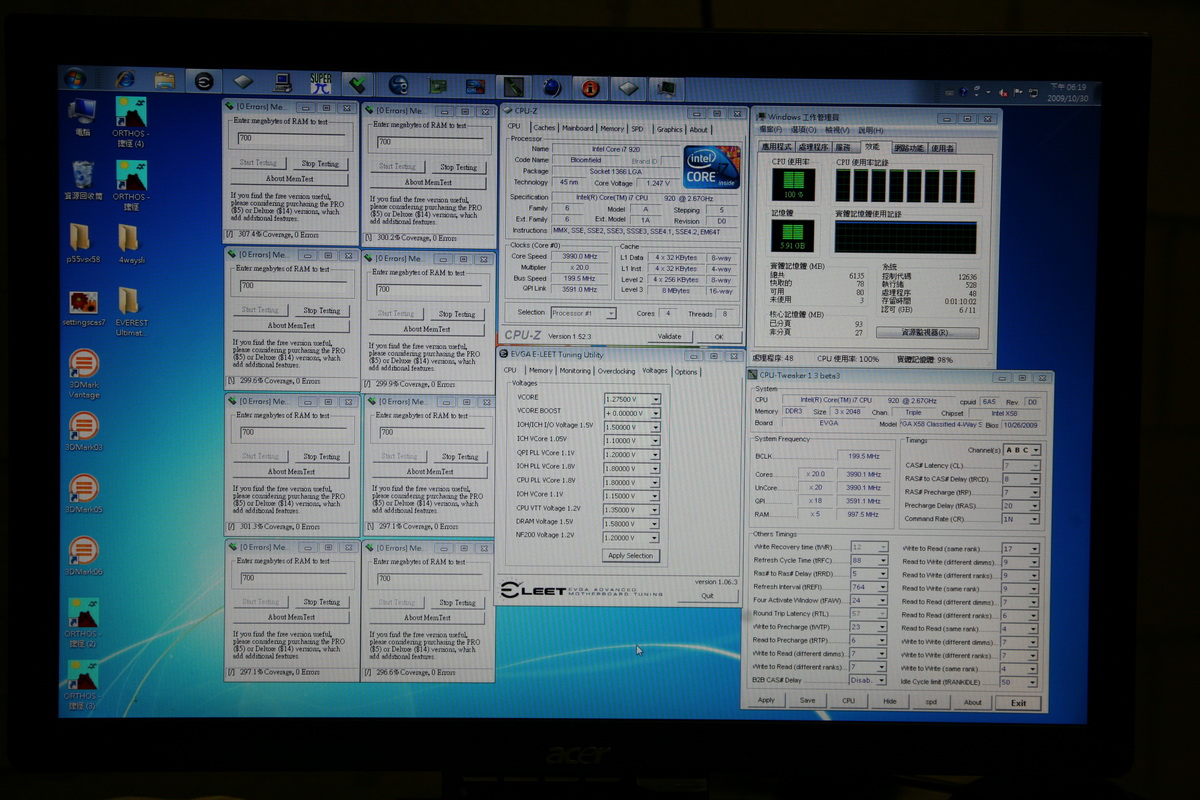Open the ORTHOS shortcut (2) desktop icon

click(83, 624)
